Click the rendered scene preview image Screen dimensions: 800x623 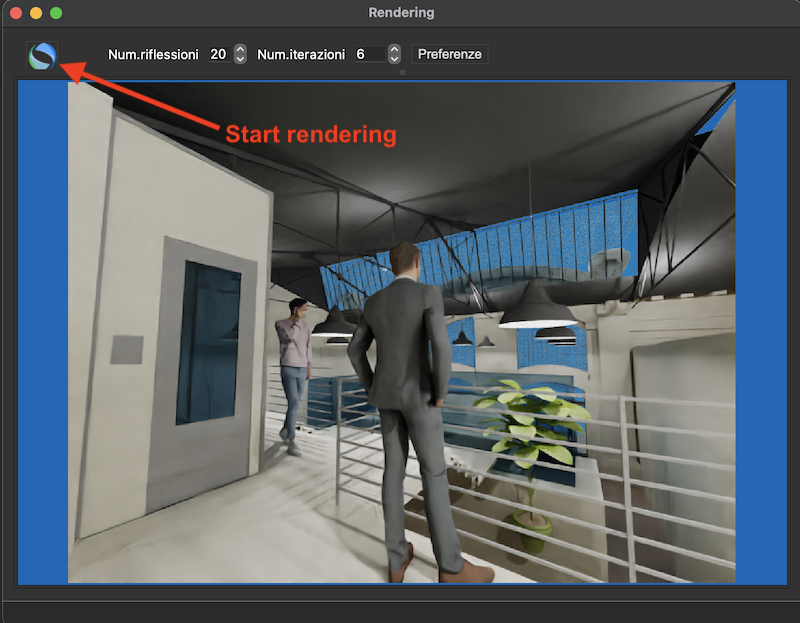[402, 332]
